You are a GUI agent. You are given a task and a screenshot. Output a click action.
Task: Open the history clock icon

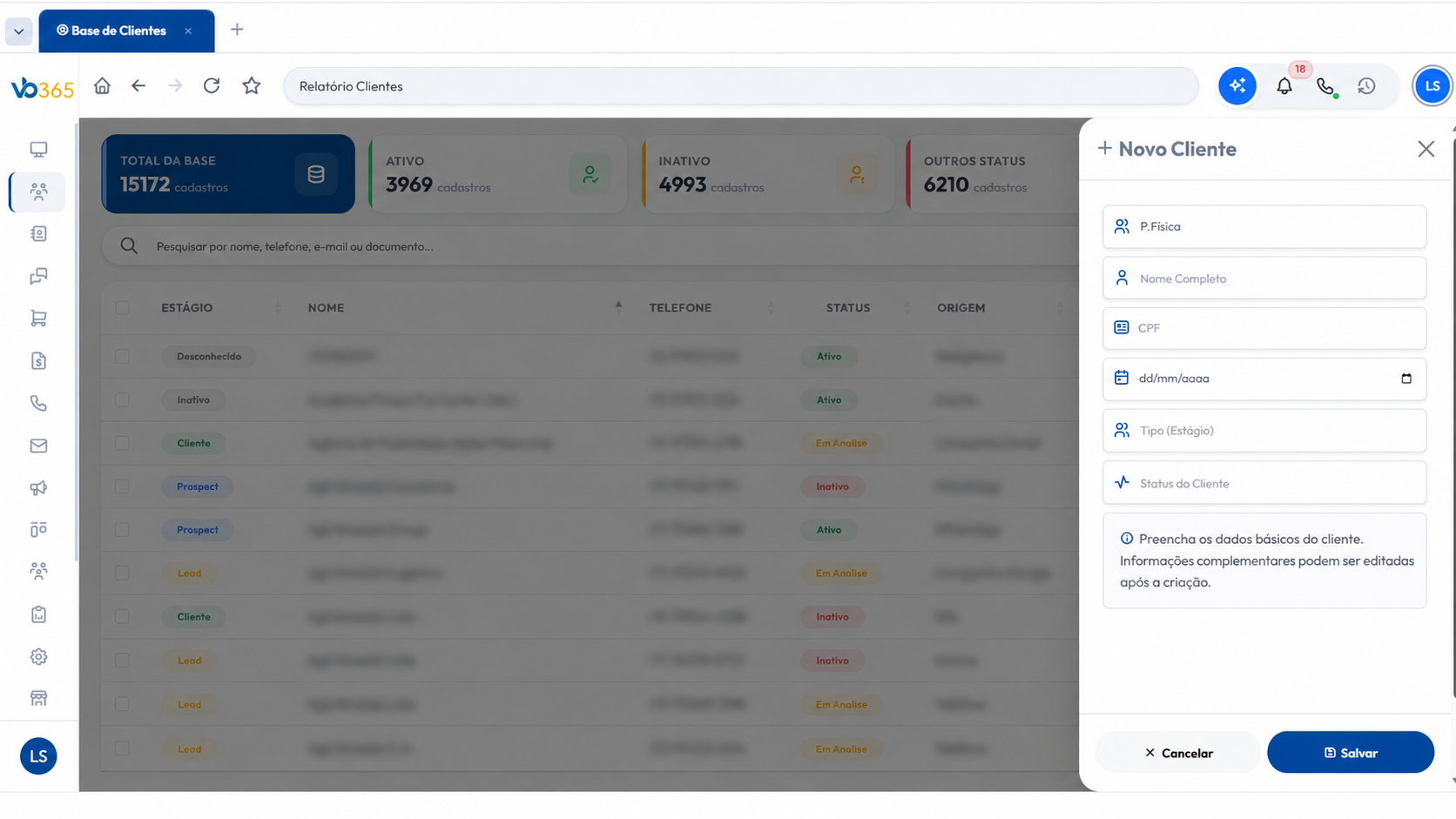click(x=1366, y=85)
